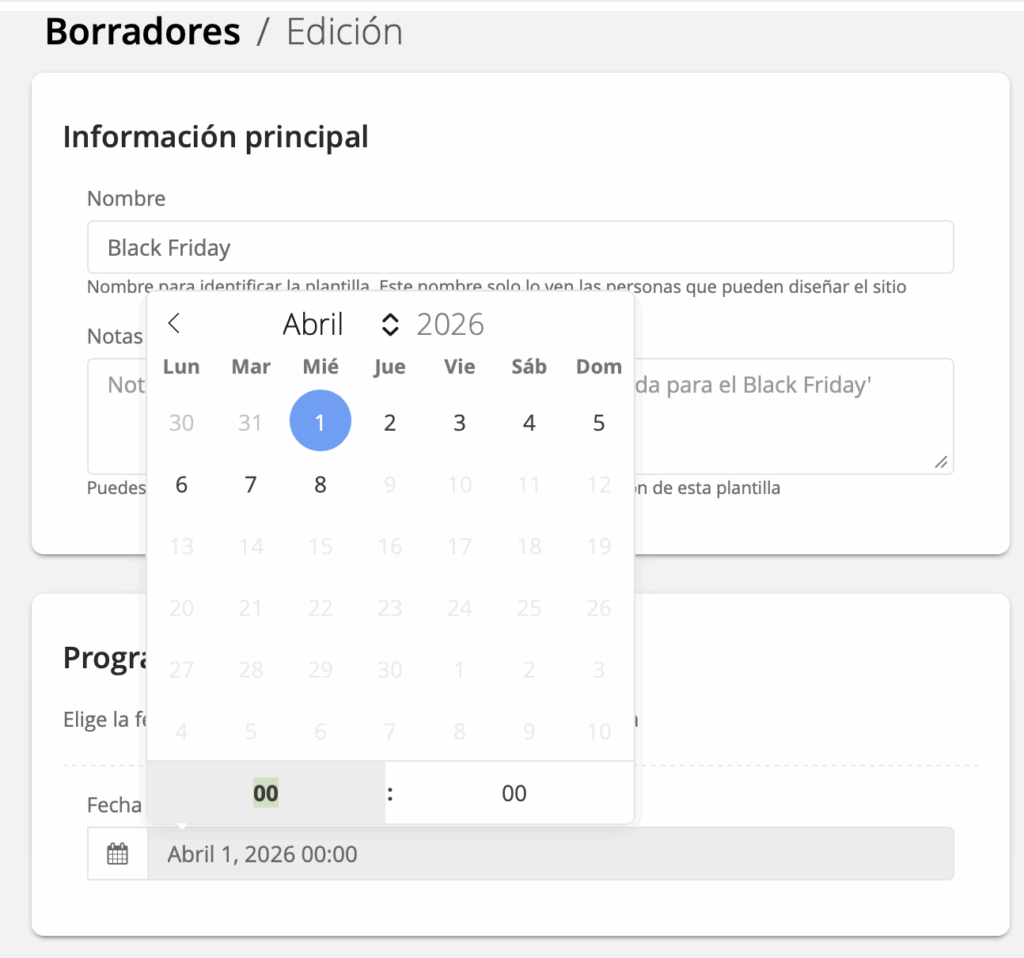This screenshot has height=958, width=1024.
Task: Pick April 2 in the calendar
Action: (390, 423)
